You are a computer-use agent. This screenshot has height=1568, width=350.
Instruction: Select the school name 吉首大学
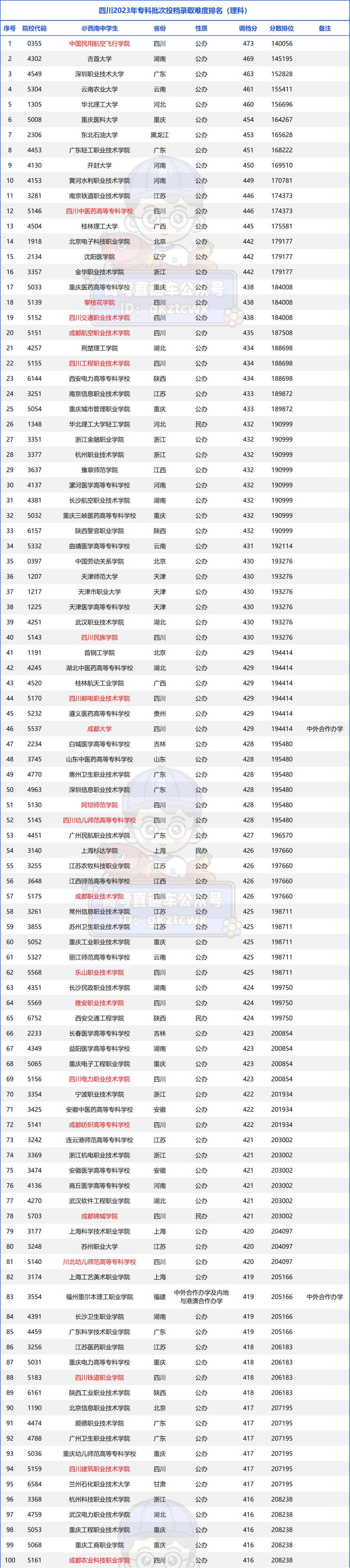click(99, 59)
